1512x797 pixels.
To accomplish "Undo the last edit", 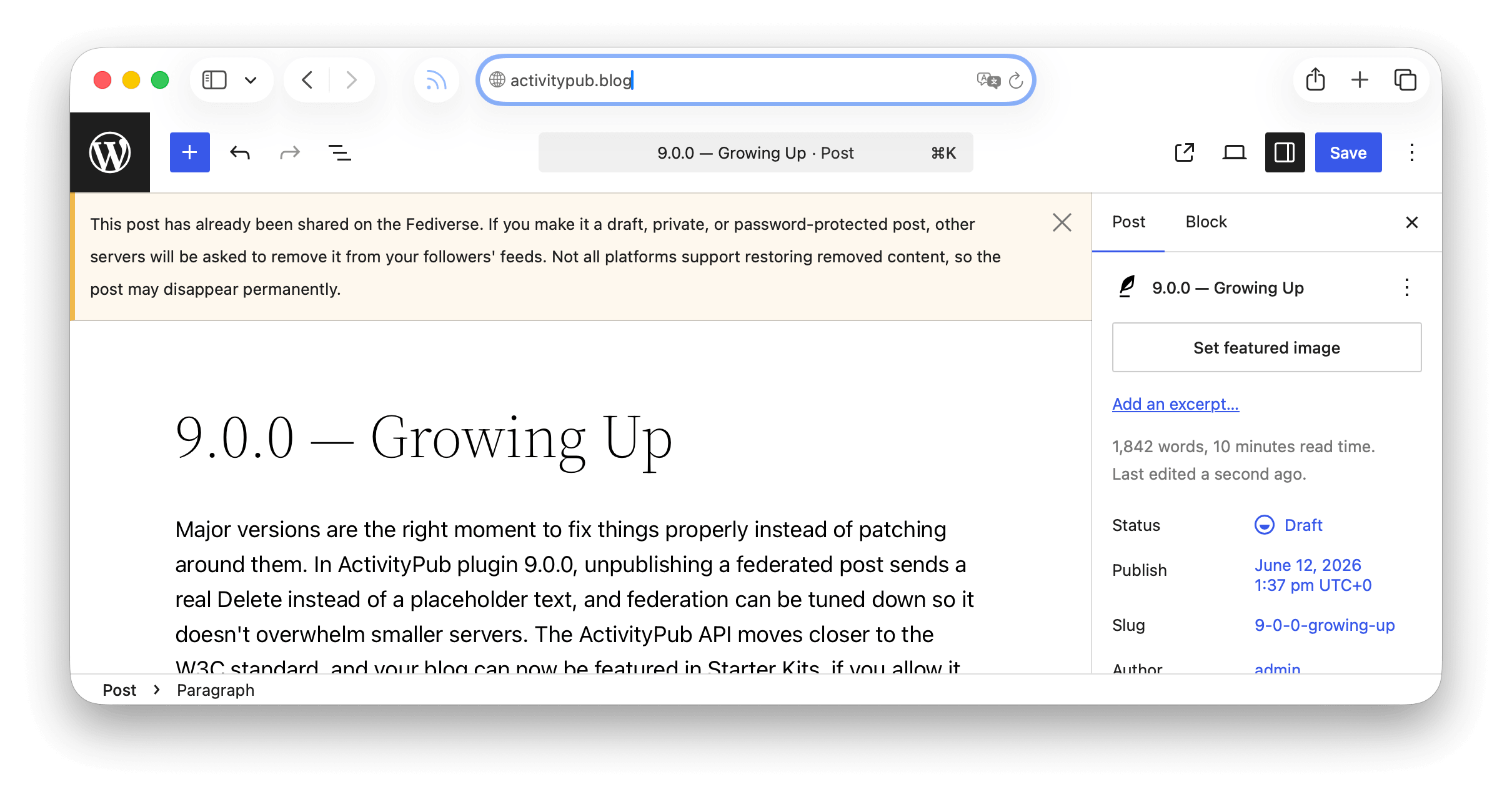I will point(240,152).
